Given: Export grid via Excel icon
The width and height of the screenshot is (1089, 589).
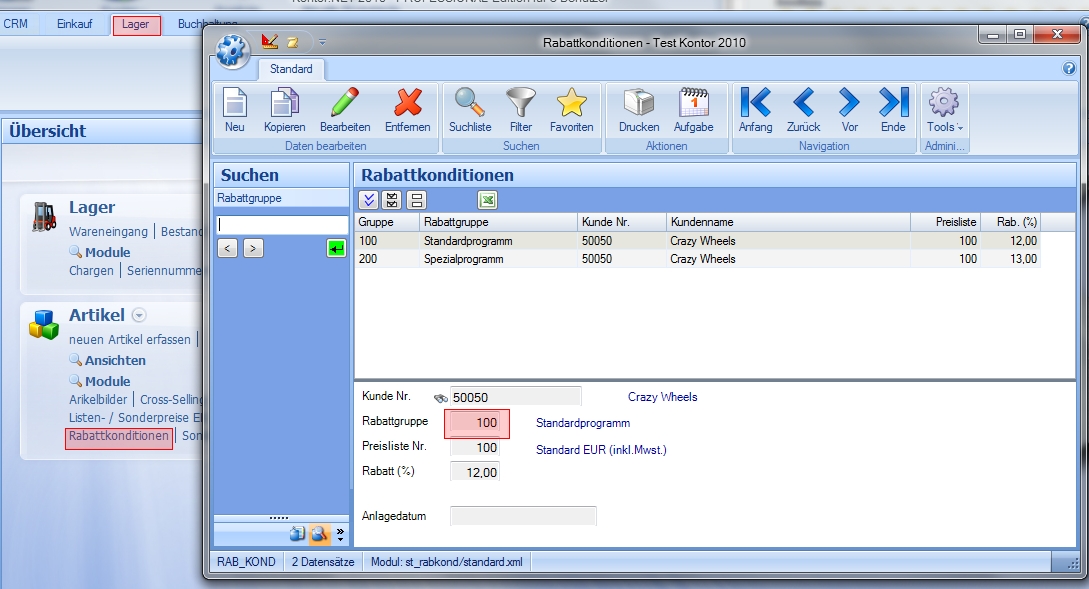Looking at the screenshot, I should [x=487, y=200].
